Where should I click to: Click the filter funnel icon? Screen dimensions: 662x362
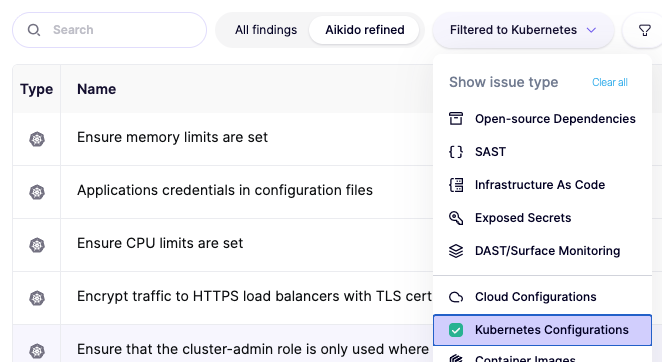tap(644, 30)
